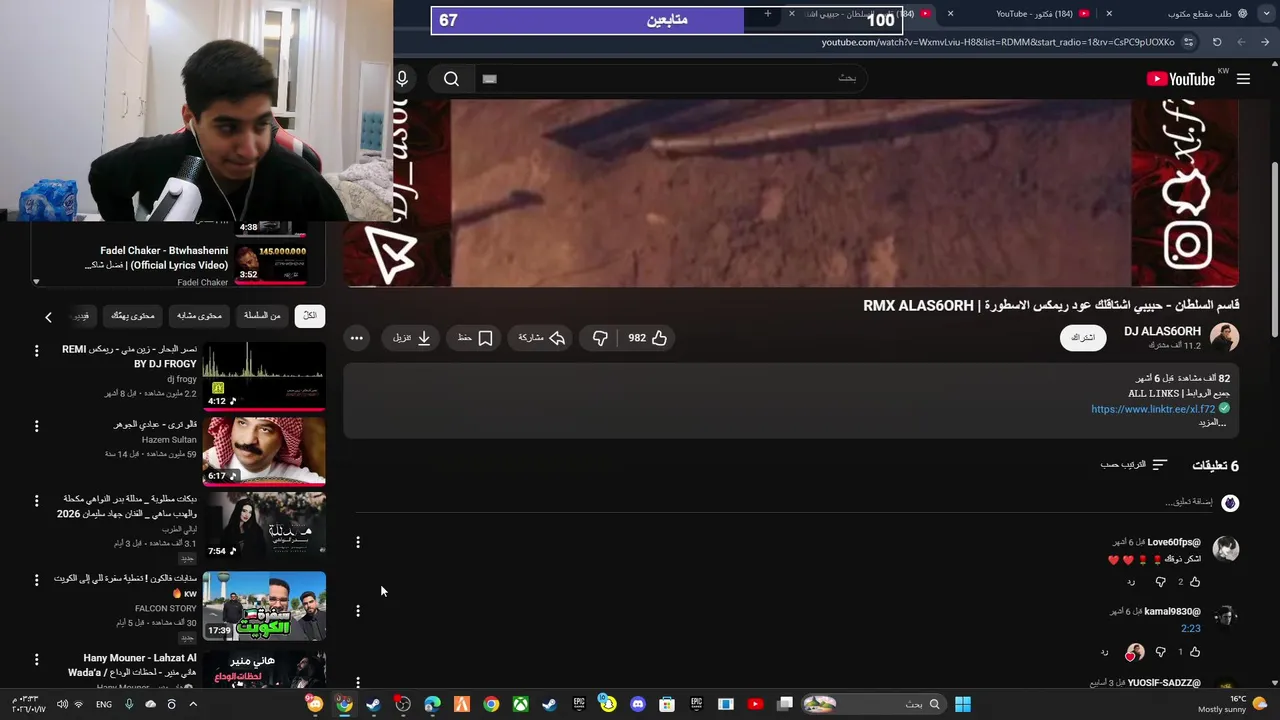This screenshot has width=1280, height=720.
Task: Show more filter chips with the chevron arrow
Action: [48, 317]
